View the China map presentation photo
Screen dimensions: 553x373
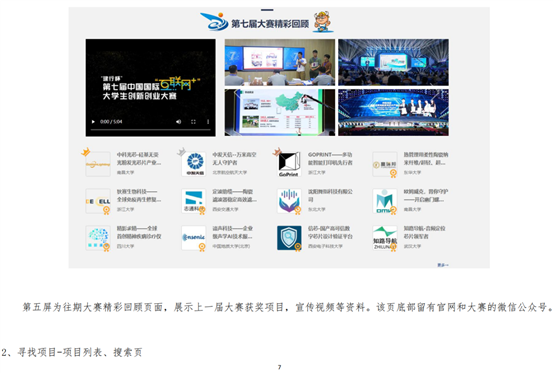[280, 112]
